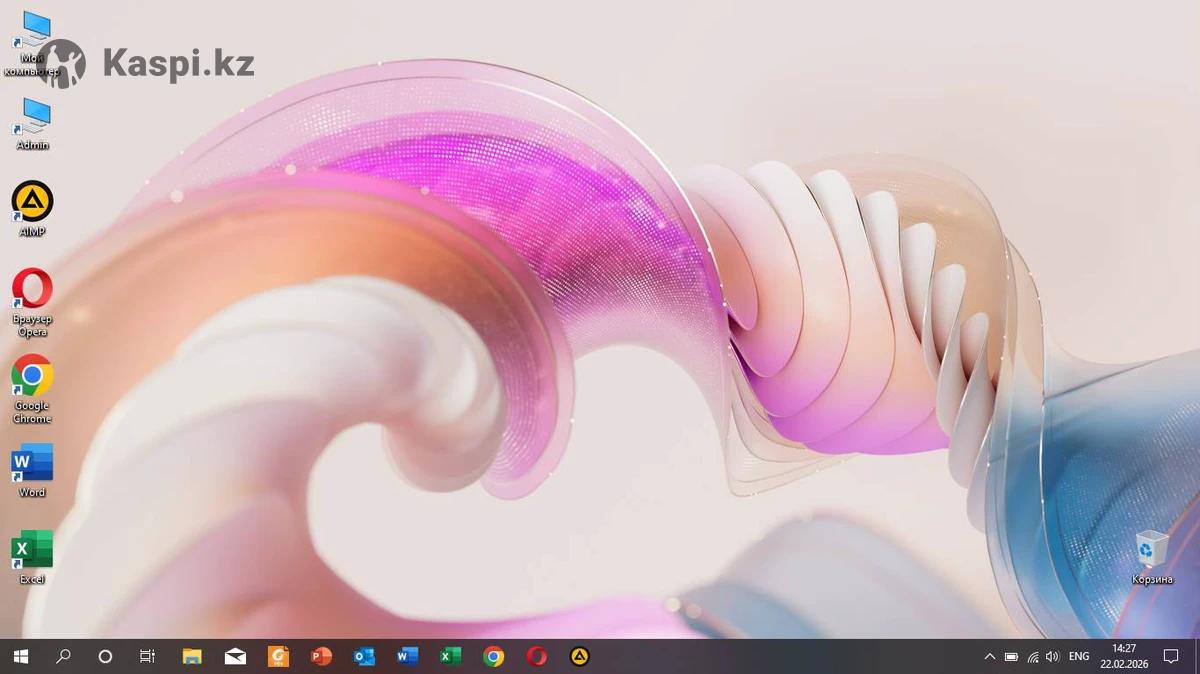Screen dimensions: 1200x674
Task: Open the Windows Start menu
Action: [x=20, y=657]
